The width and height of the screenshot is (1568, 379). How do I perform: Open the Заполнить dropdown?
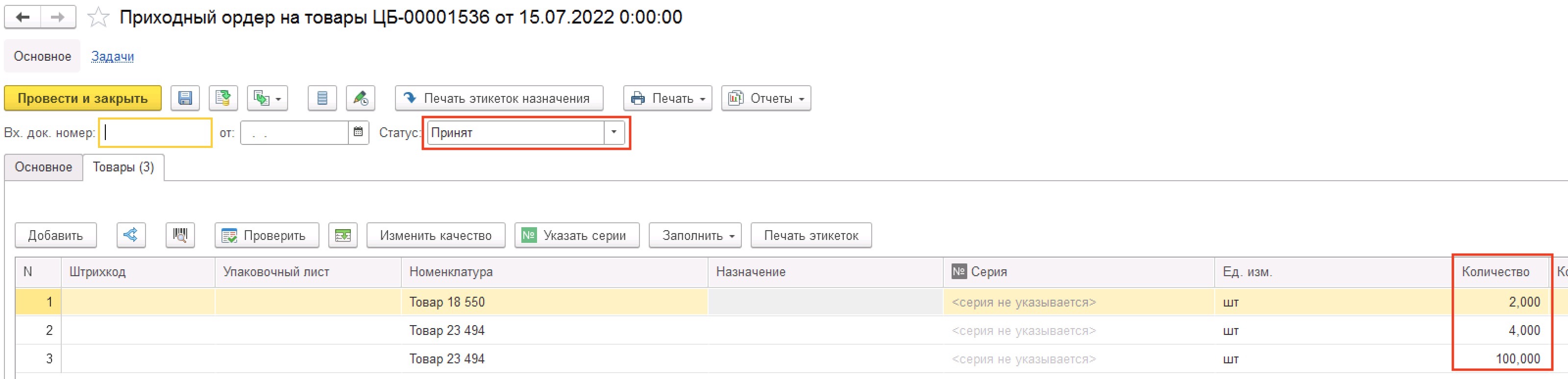(695, 235)
